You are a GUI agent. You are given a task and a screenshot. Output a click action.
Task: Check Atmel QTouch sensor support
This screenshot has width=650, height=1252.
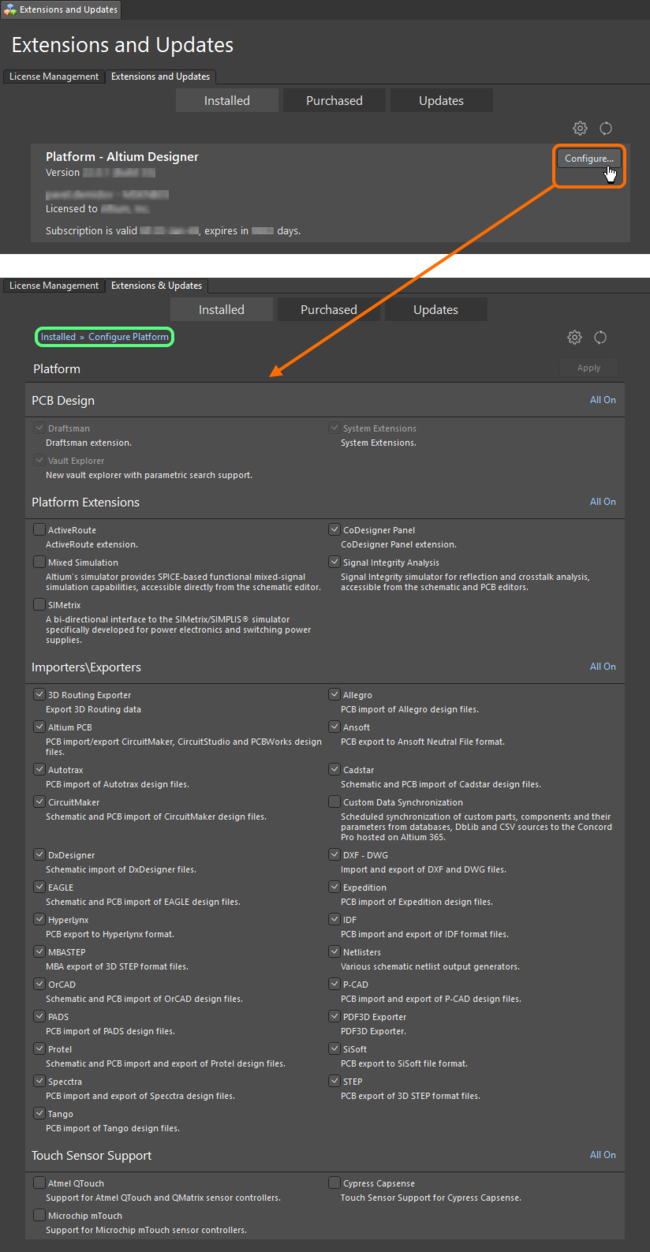39,1182
